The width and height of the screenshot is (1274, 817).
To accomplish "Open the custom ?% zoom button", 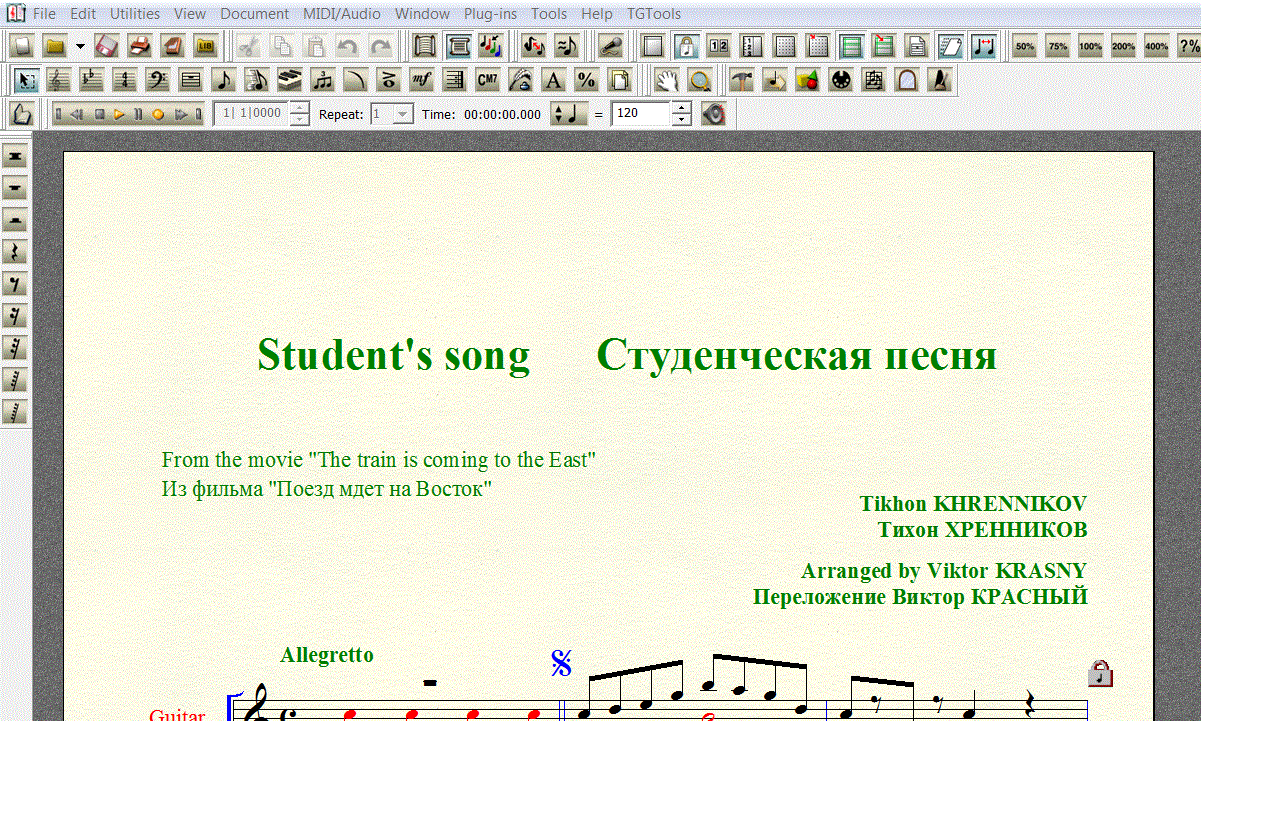I will pos(1189,46).
